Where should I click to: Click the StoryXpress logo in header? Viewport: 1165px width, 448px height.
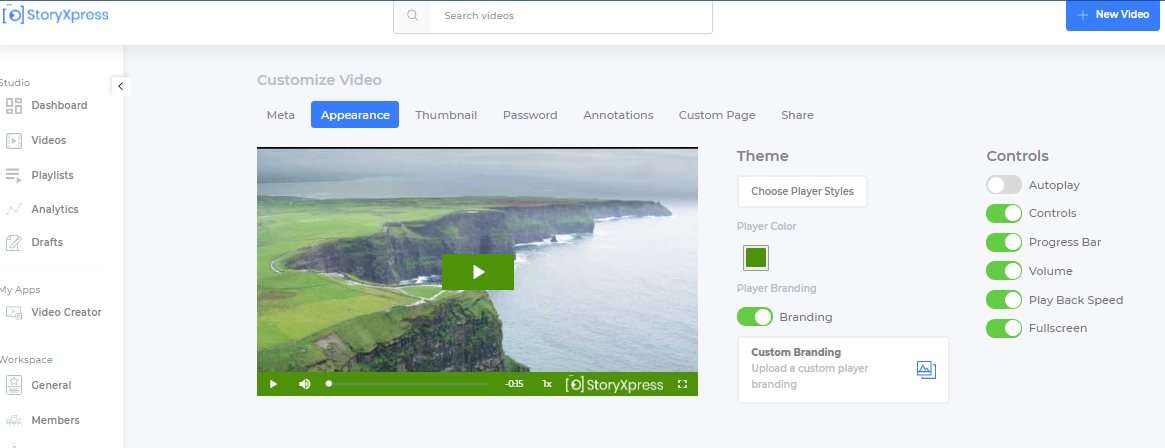56,14
